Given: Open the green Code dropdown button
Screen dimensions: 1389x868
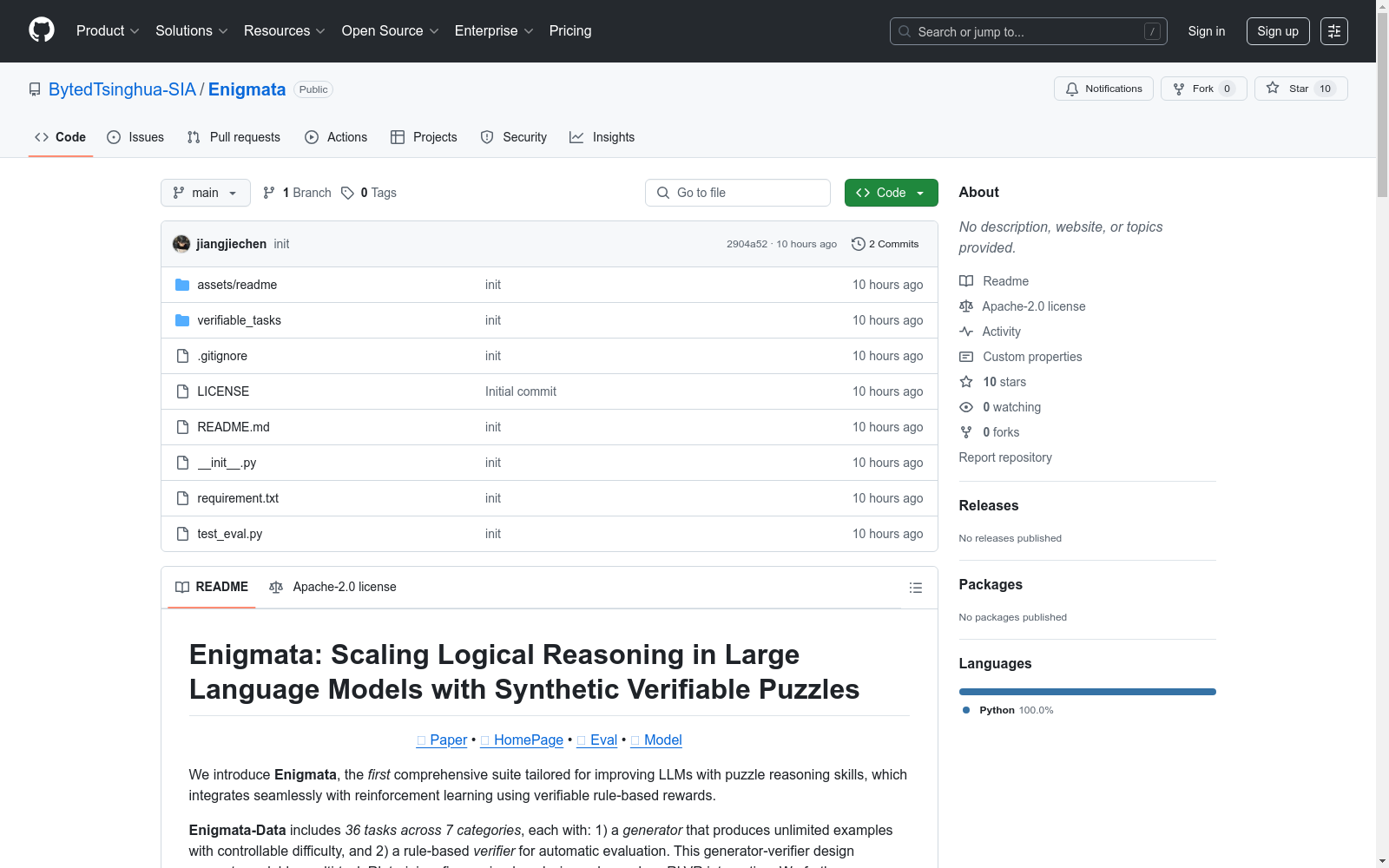Looking at the screenshot, I should point(891,193).
